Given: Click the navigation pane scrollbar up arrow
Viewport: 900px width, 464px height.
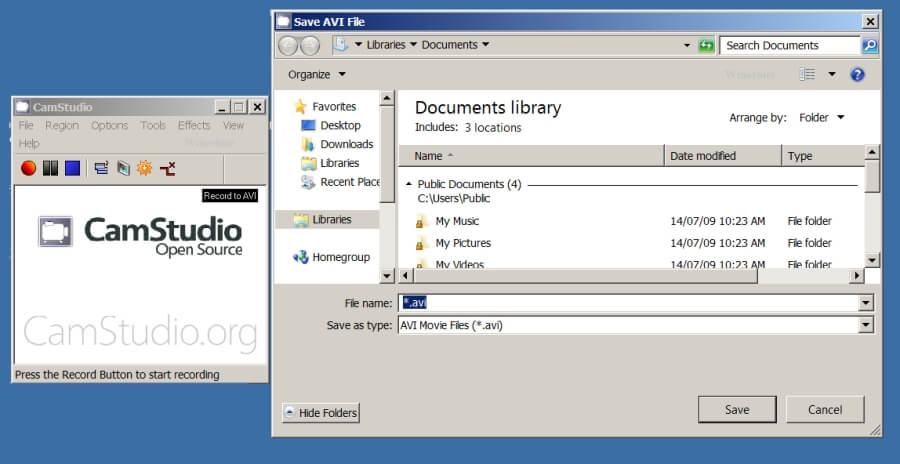Looking at the screenshot, I should coord(387,98).
